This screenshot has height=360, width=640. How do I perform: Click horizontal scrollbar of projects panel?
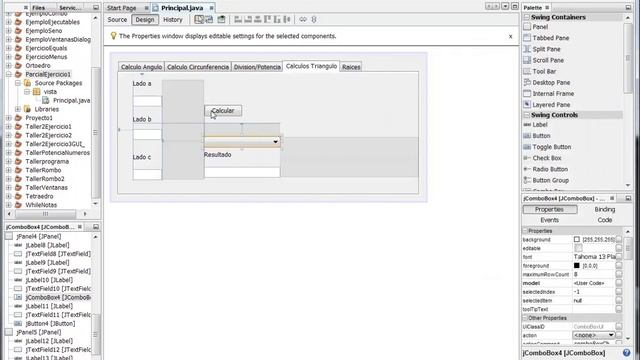pyautogui.click(x=45, y=213)
